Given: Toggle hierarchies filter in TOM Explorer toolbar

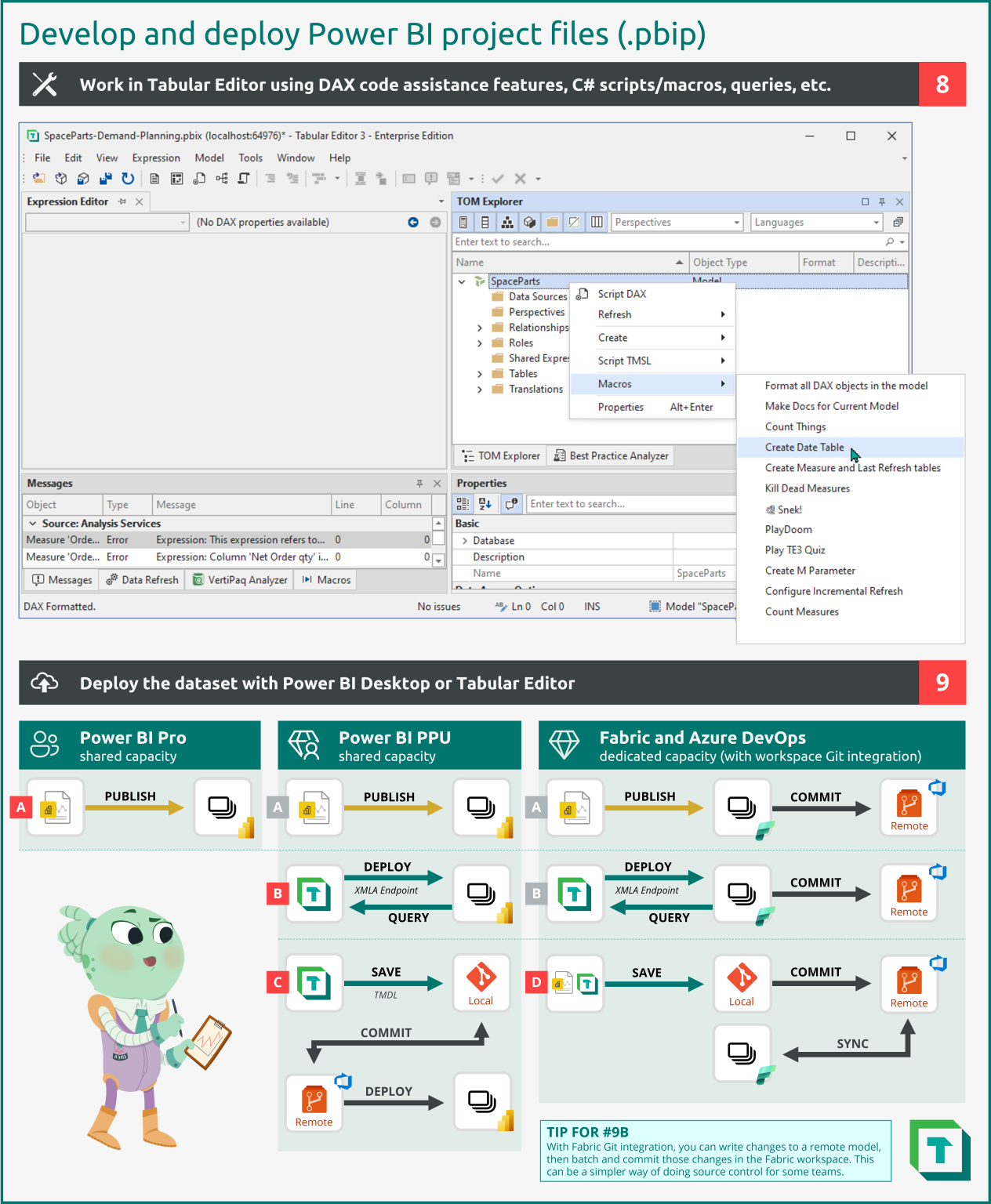Looking at the screenshot, I should 507,223.
